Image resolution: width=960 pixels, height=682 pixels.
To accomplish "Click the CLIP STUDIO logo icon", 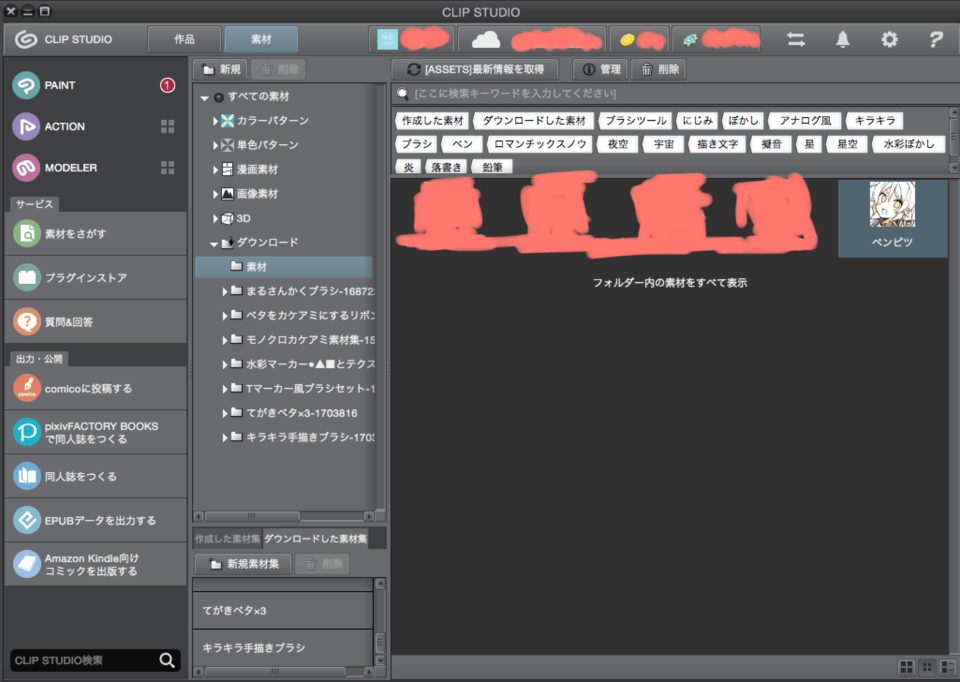I will (26, 39).
